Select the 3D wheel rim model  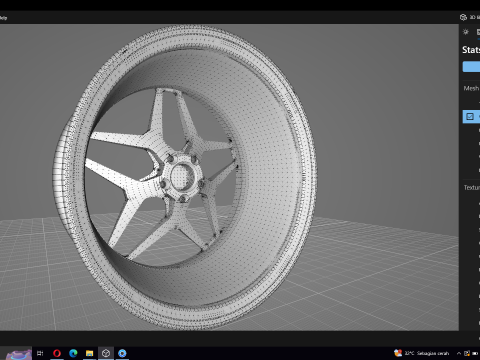click(x=185, y=178)
